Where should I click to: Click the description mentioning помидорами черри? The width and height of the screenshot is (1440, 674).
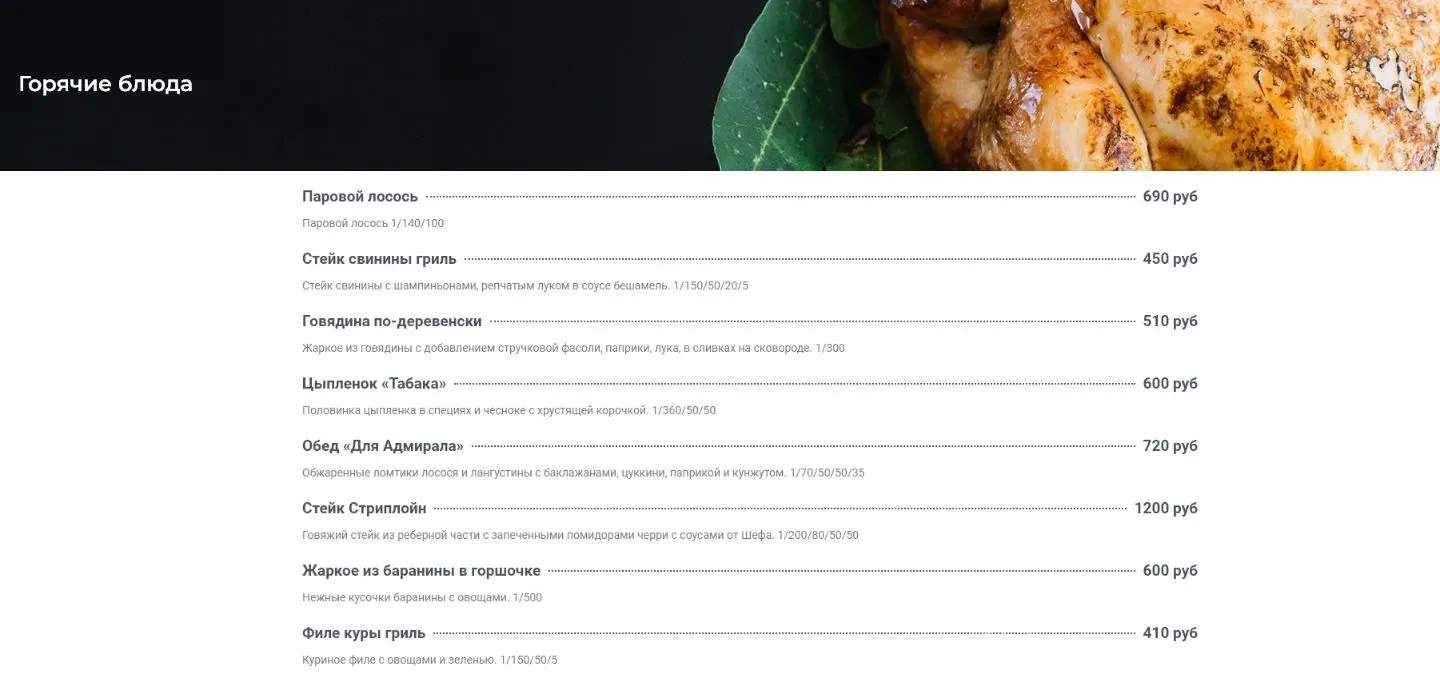580,535
